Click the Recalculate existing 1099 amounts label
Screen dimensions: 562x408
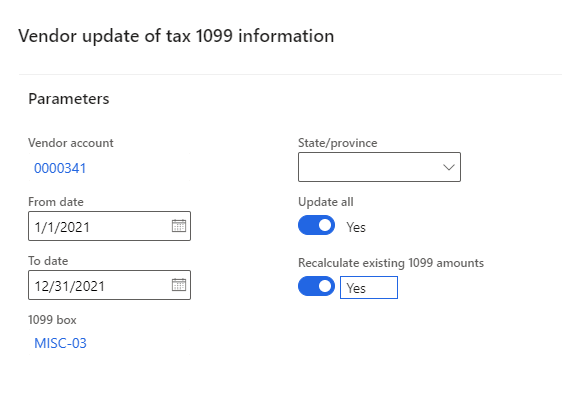coord(391,263)
